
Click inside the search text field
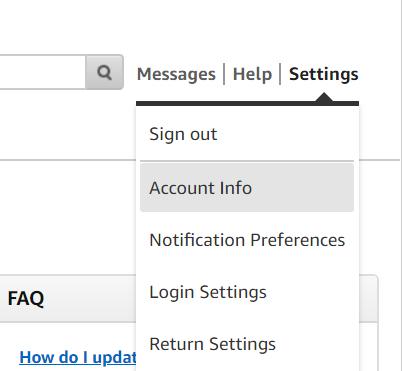tap(43, 72)
